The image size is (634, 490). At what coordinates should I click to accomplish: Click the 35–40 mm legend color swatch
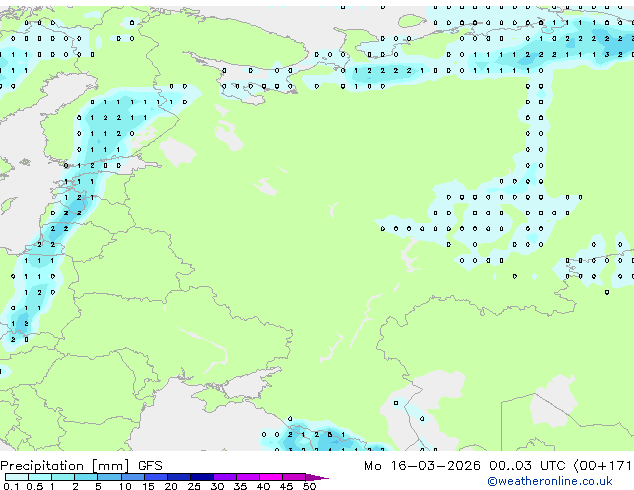(x=247, y=477)
